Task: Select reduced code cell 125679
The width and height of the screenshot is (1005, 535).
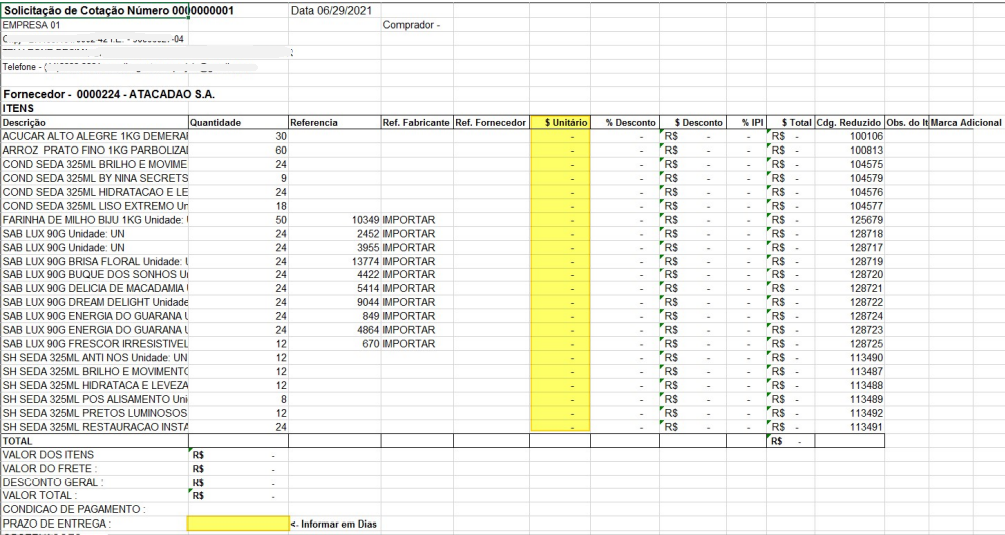Action: (850, 220)
